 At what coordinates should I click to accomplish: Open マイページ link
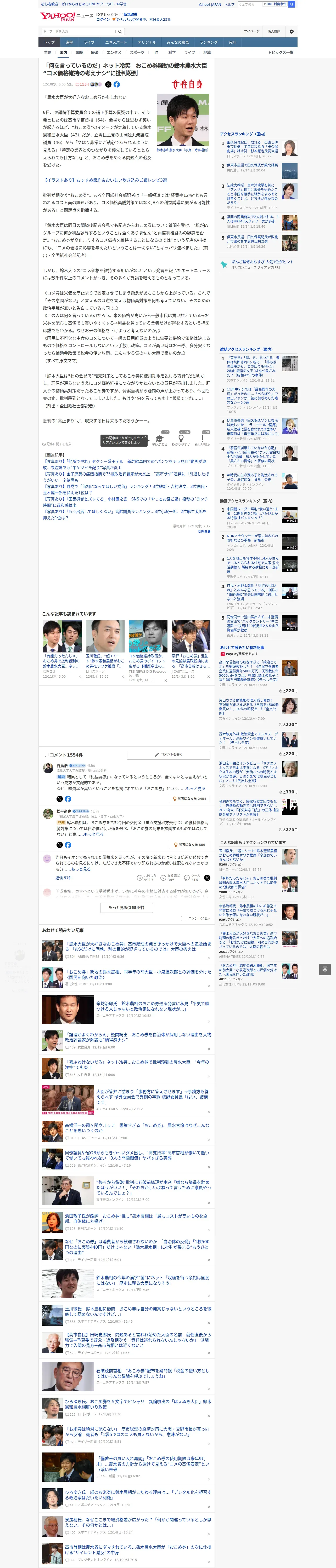(x=252, y=32)
